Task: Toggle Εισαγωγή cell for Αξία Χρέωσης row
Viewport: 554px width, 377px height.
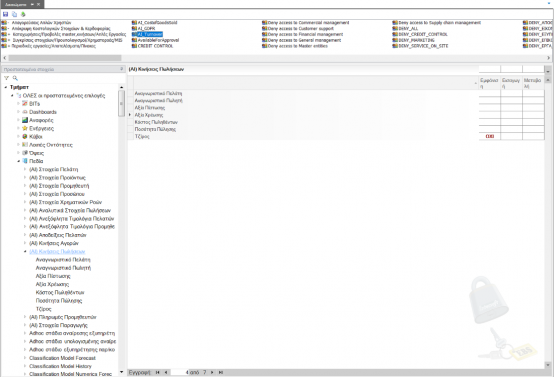Action: (x=511, y=115)
